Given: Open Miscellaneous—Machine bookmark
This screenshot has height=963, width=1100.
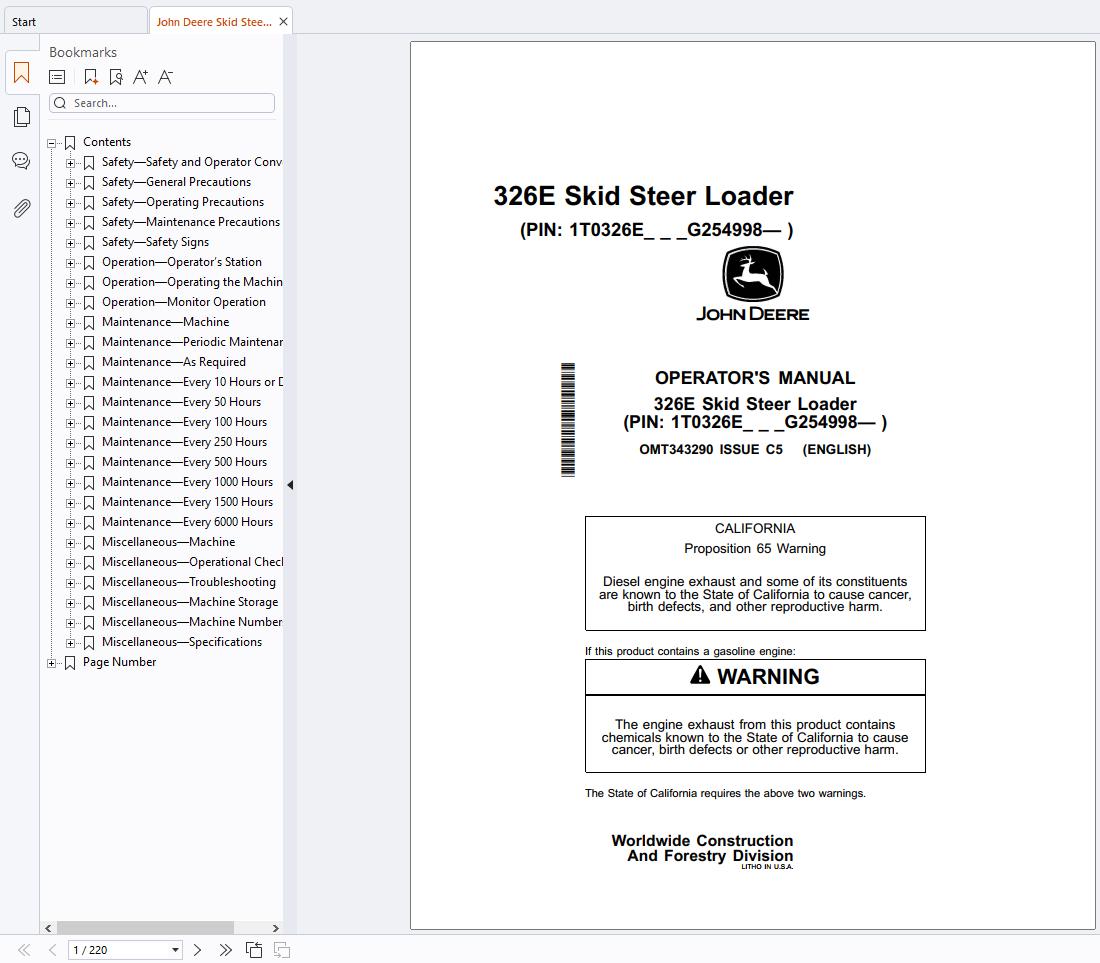Looking at the screenshot, I should [168, 542].
